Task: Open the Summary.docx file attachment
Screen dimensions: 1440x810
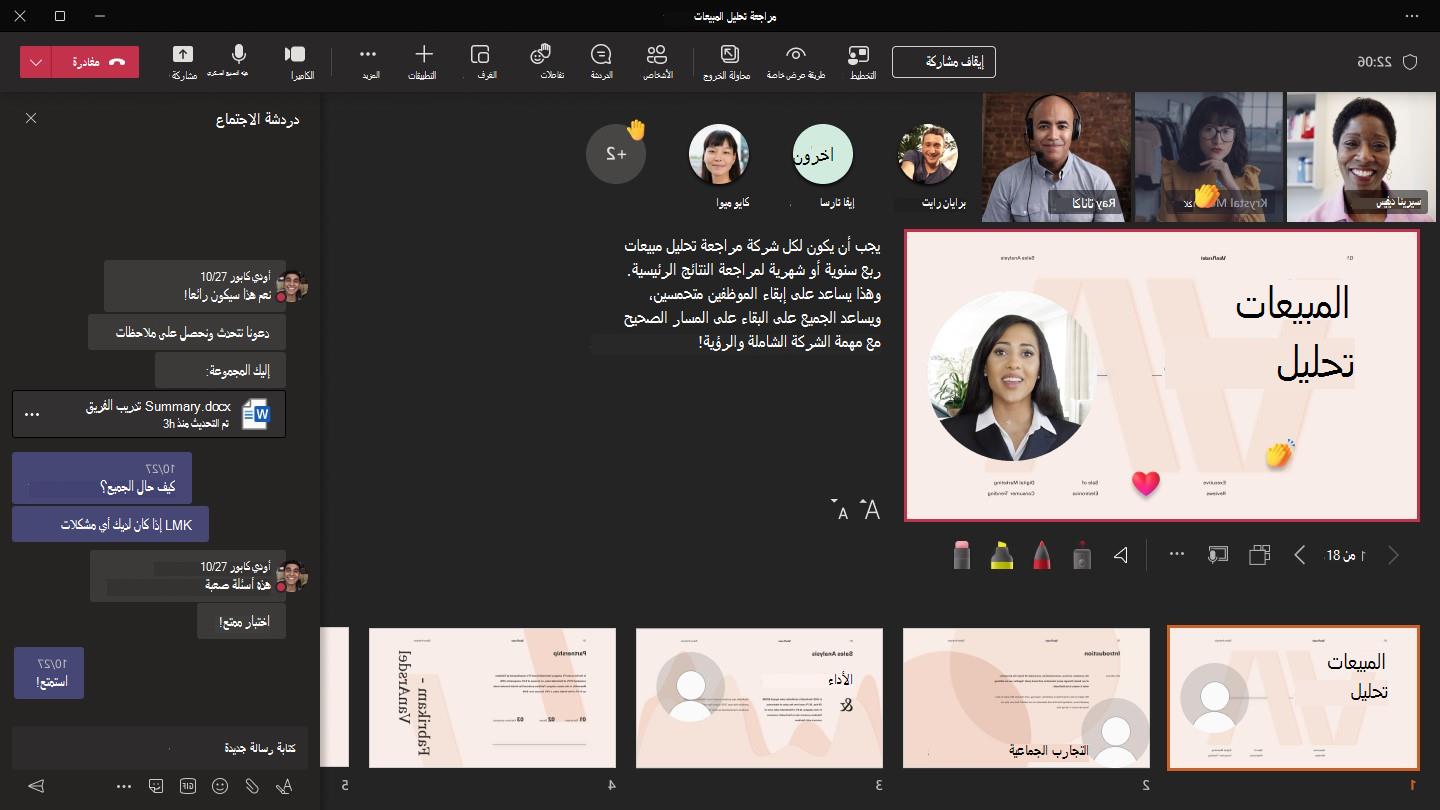Action: click(149, 414)
